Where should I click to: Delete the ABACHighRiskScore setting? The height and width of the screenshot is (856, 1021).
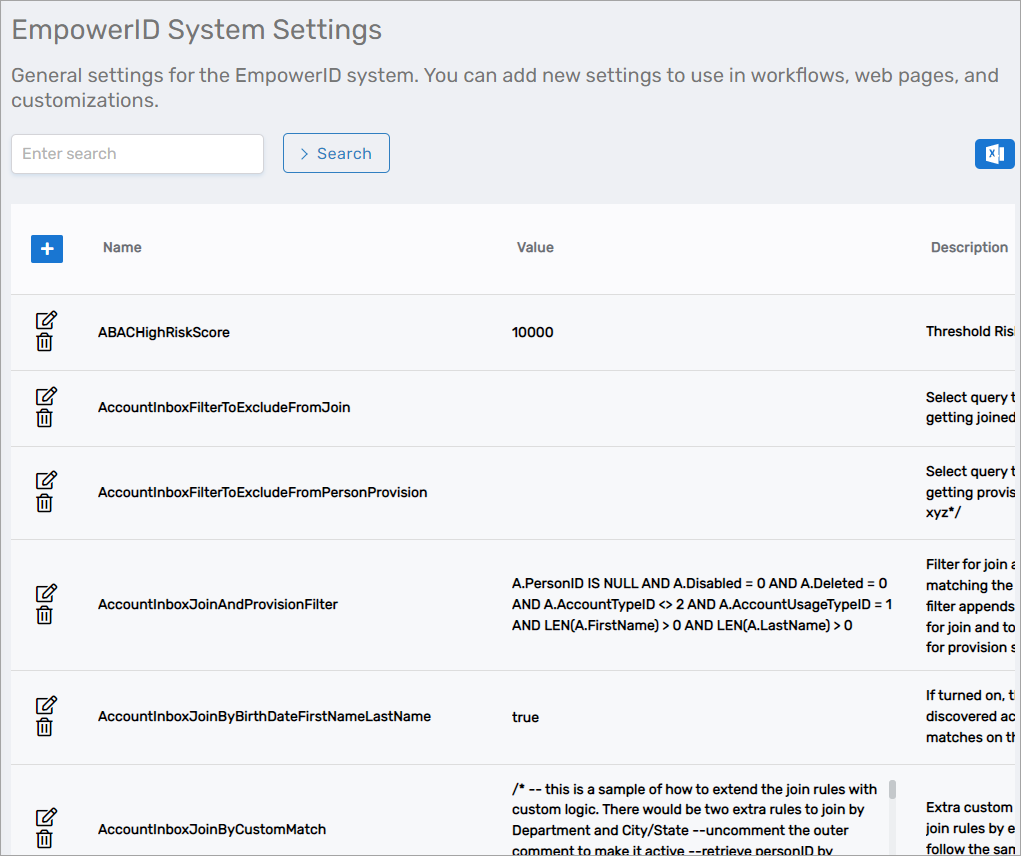[45, 342]
